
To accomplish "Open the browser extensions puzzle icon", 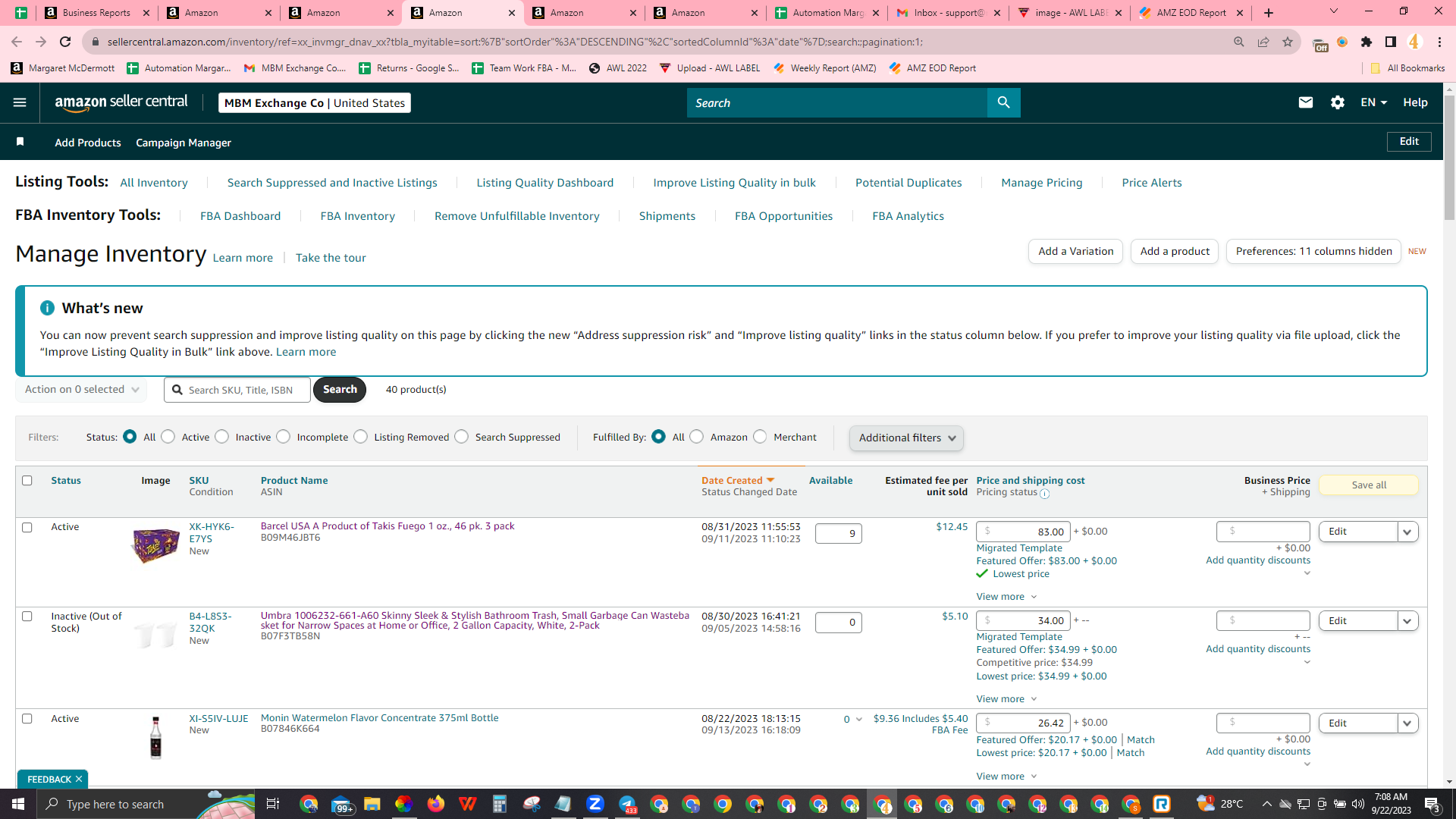I will coord(1367,42).
